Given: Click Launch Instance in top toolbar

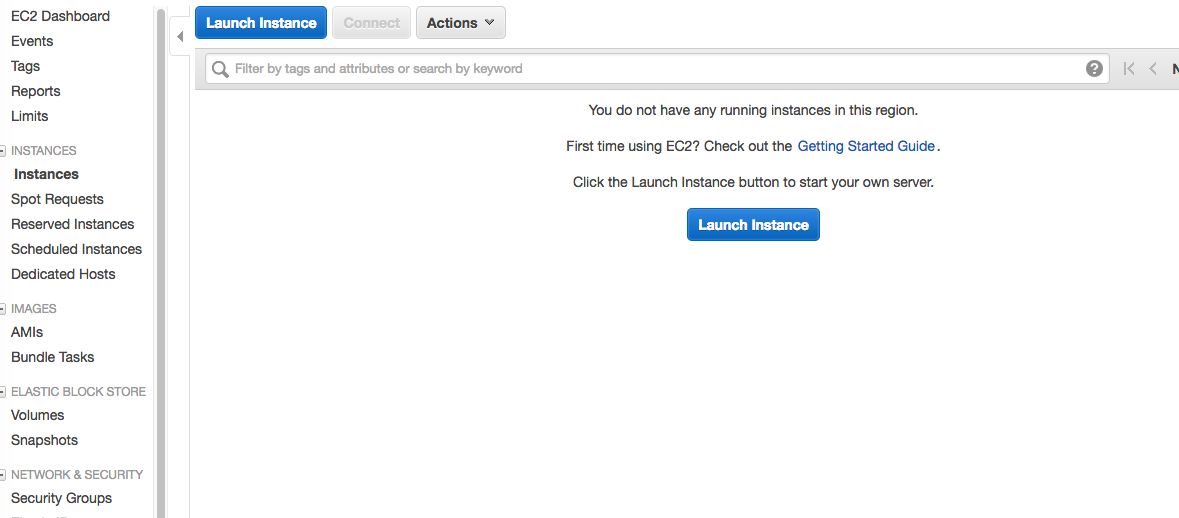Looking at the screenshot, I should point(261,23).
